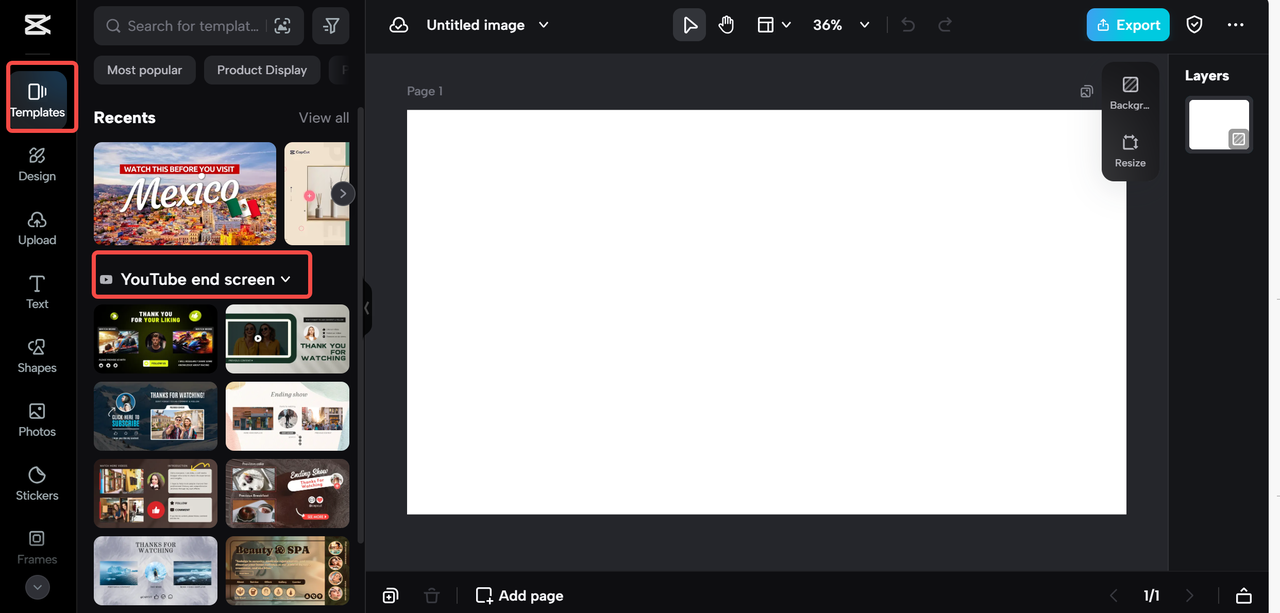Click the Page 1 label

click(425, 91)
